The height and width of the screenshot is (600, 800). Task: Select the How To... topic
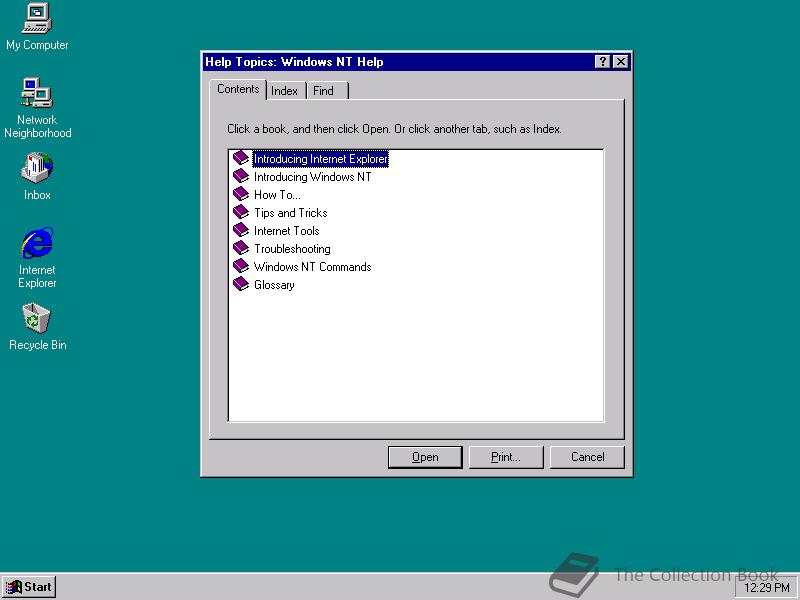tap(277, 195)
